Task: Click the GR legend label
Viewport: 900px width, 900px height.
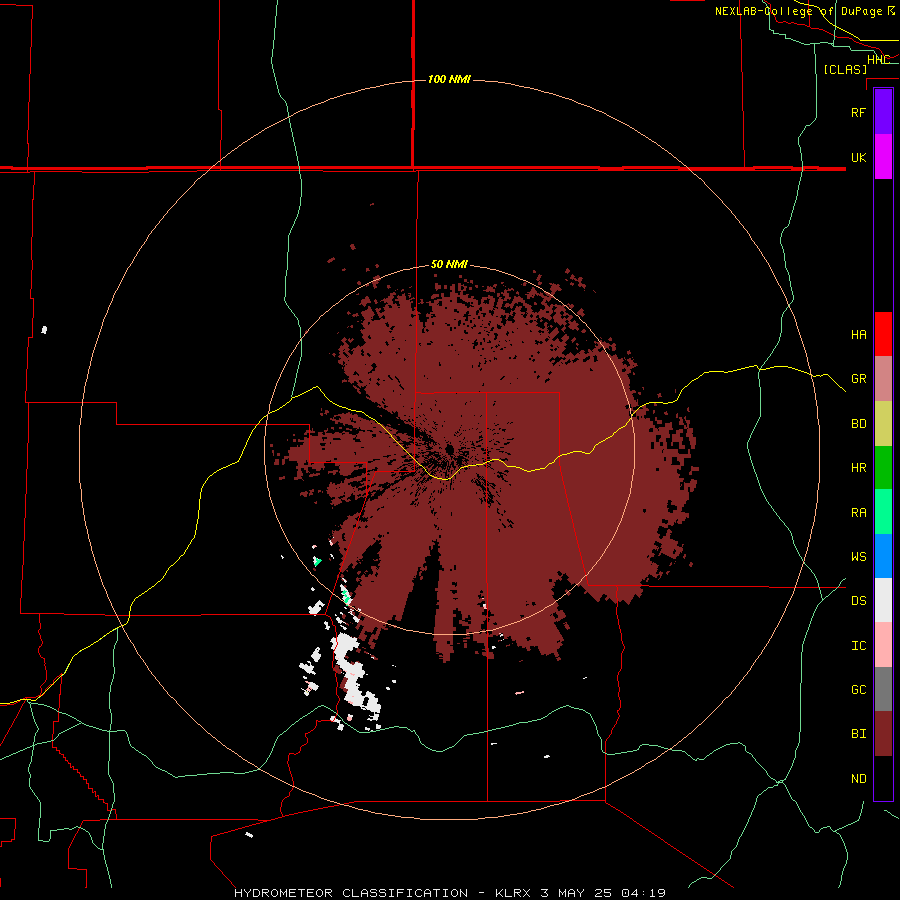Action: (x=858, y=379)
